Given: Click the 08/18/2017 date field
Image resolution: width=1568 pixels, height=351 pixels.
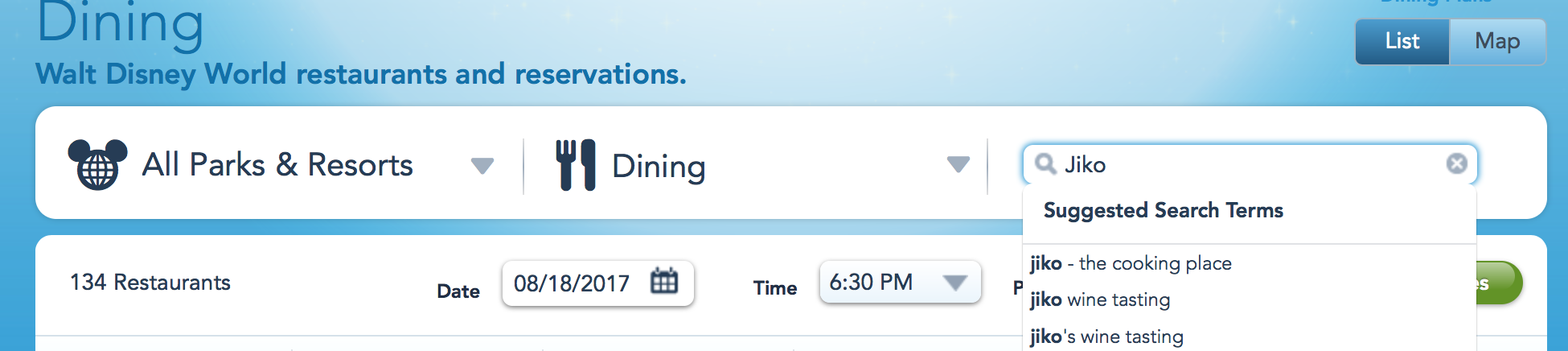Looking at the screenshot, I should pos(572,283).
